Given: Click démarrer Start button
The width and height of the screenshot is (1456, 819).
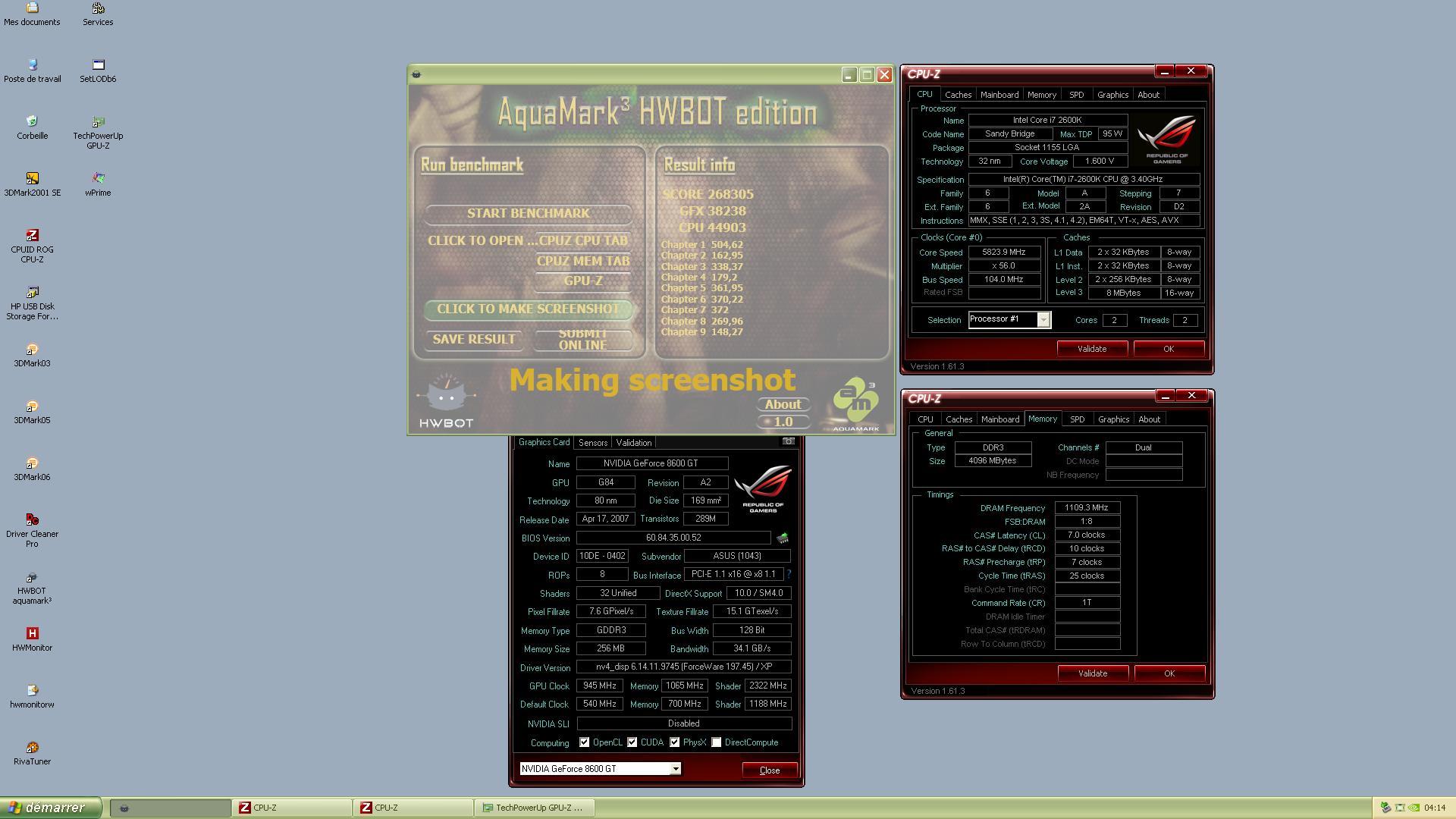Looking at the screenshot, I should 51,808.
